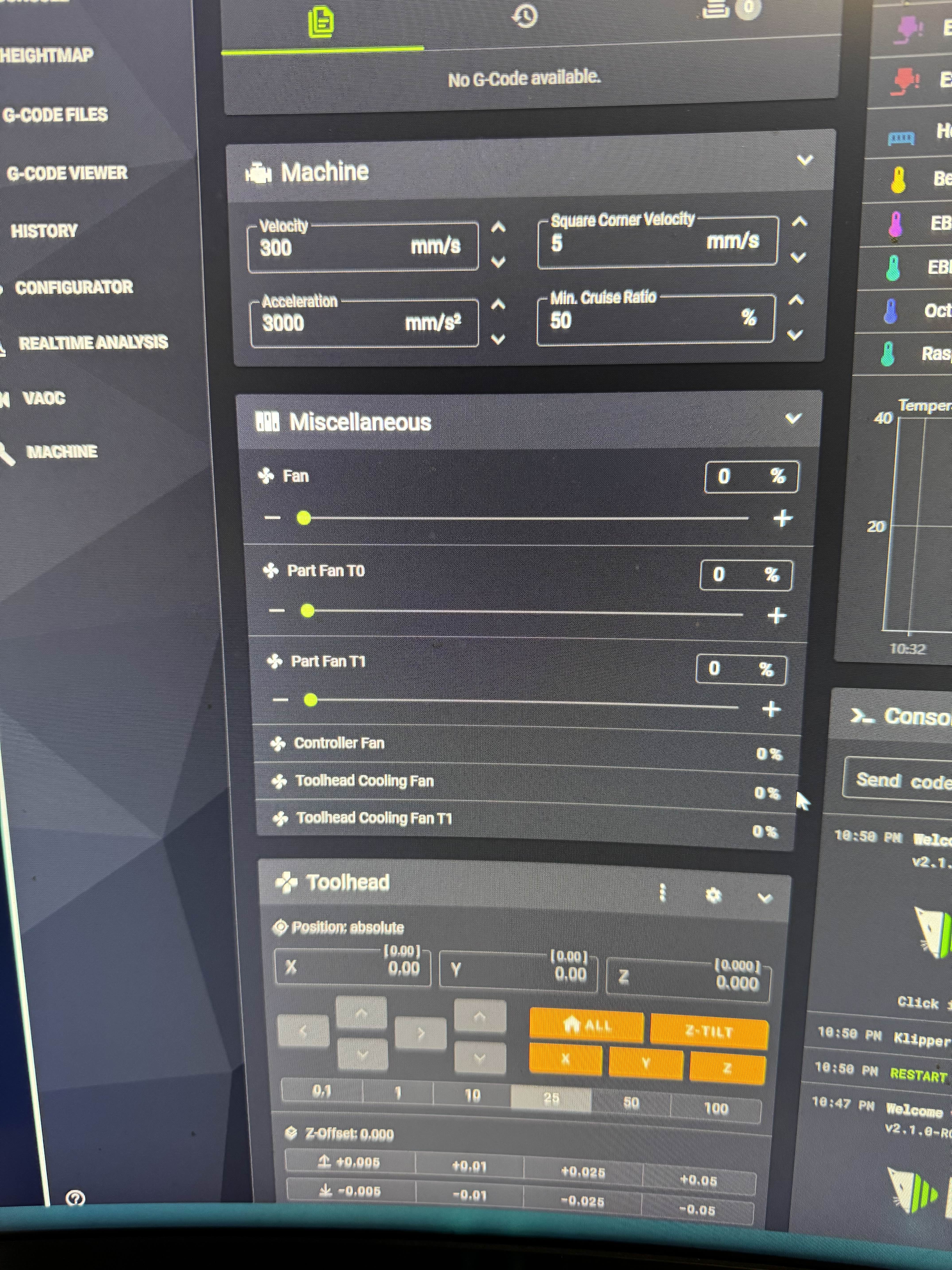Increase Part Fan T0 with plus icon
Screen dimensions: 952x1270
777,615
